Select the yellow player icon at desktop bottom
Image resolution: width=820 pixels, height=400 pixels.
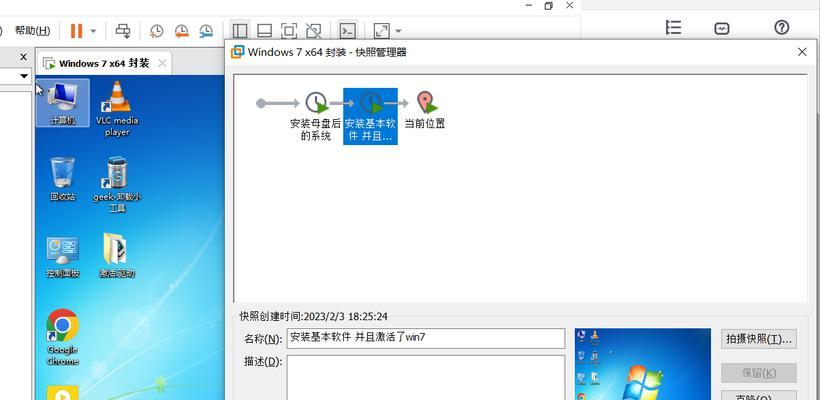coord(63,393)
